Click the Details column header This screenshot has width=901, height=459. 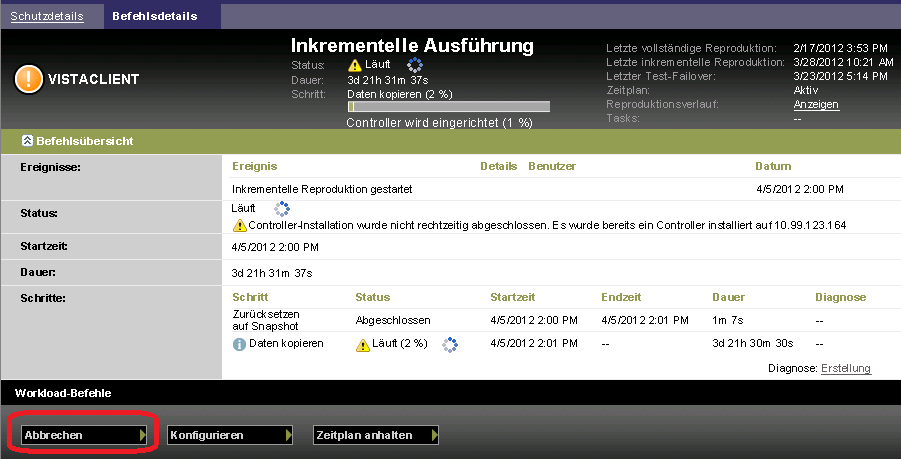coord(499,166)
